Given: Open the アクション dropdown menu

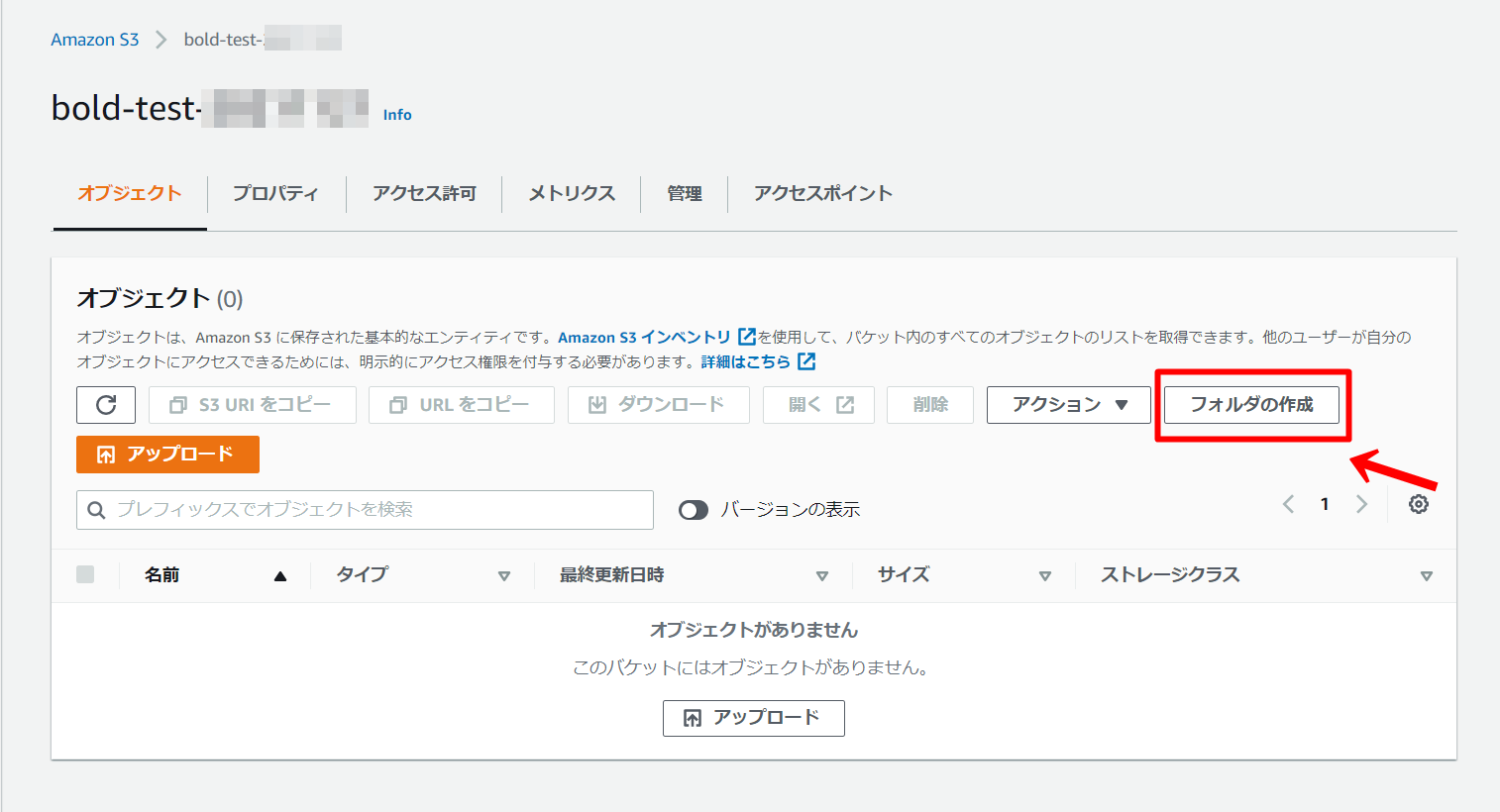Looking at the screenshot, I should [x=1068, y=404].
